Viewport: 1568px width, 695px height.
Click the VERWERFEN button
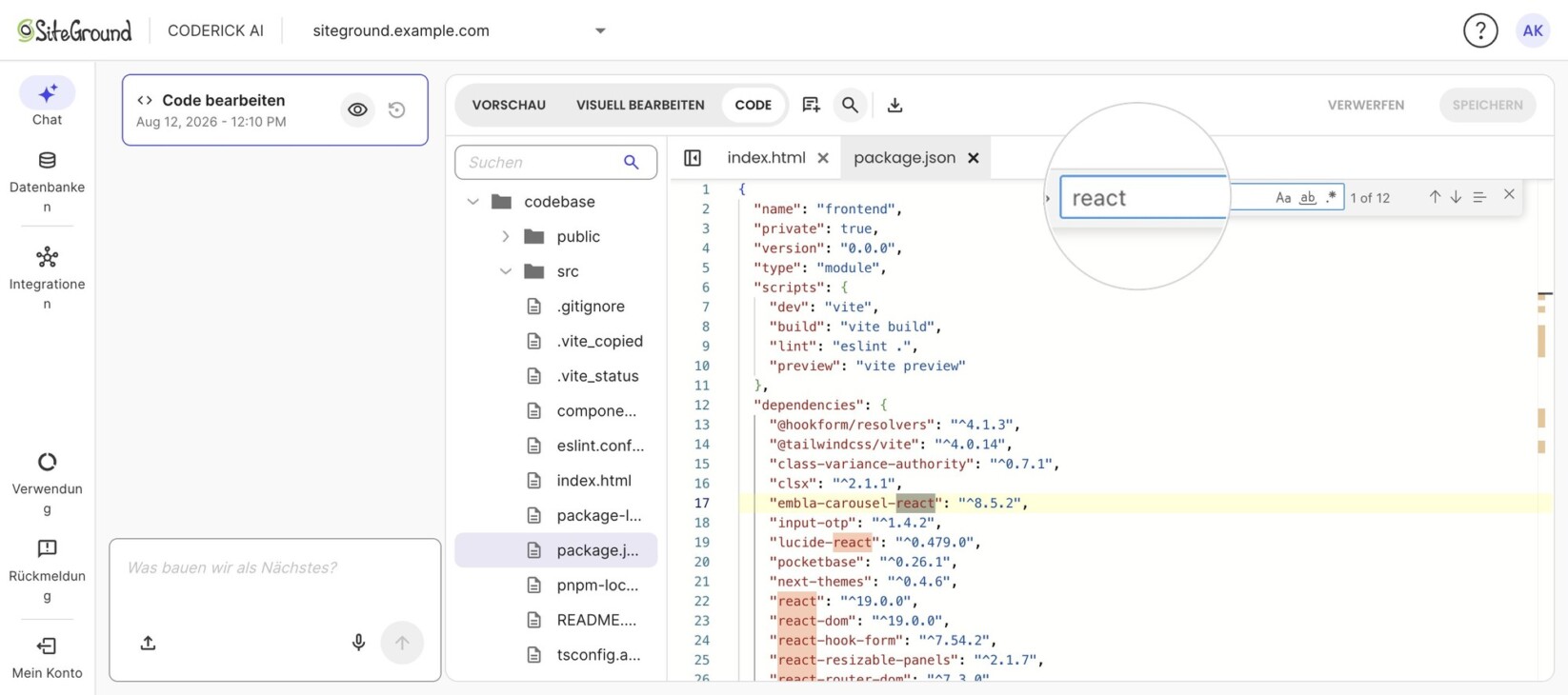[1366, 105]
